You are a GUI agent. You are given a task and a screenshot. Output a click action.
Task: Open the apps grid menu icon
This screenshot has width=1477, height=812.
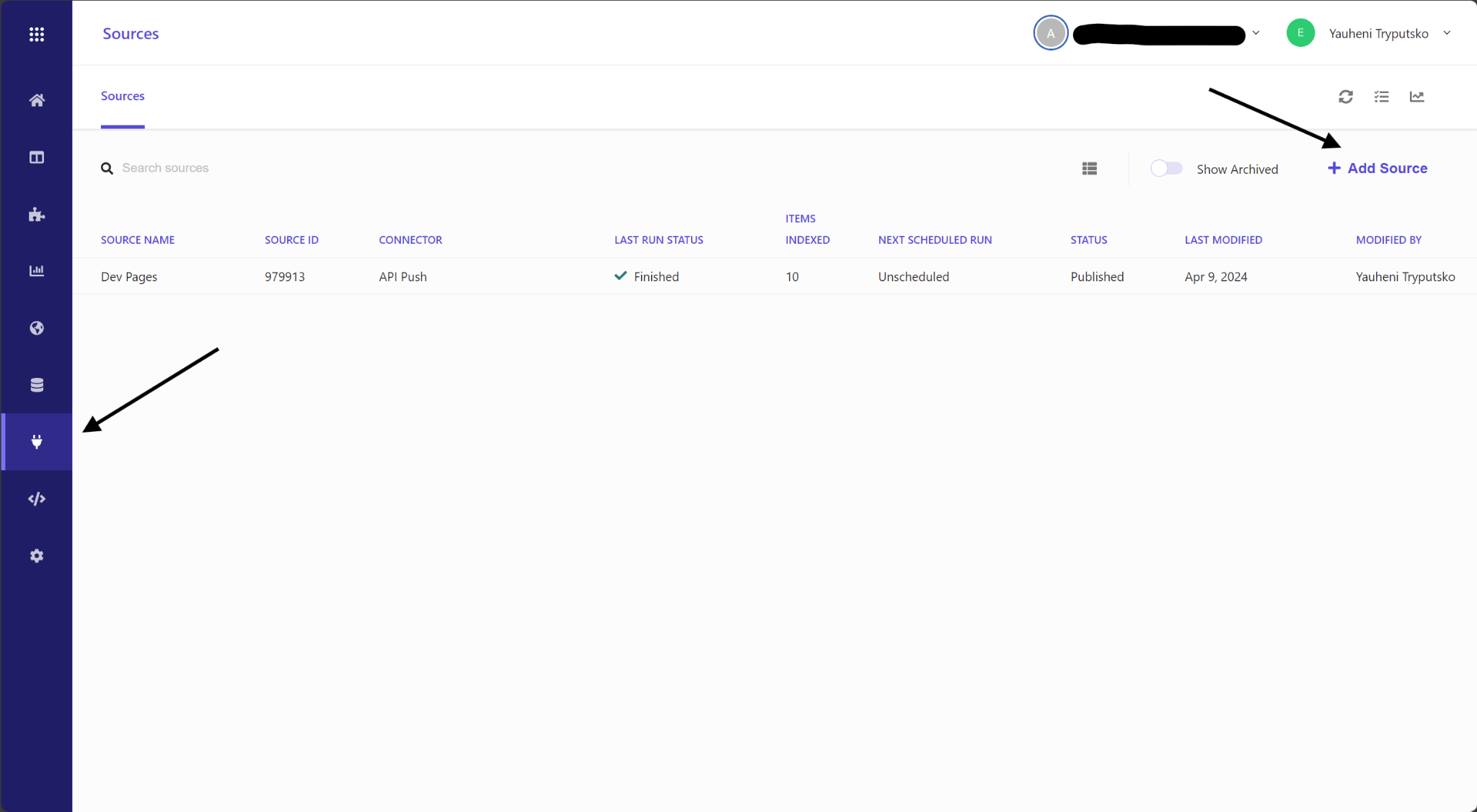pyautogui.click(x=37, y=34)
